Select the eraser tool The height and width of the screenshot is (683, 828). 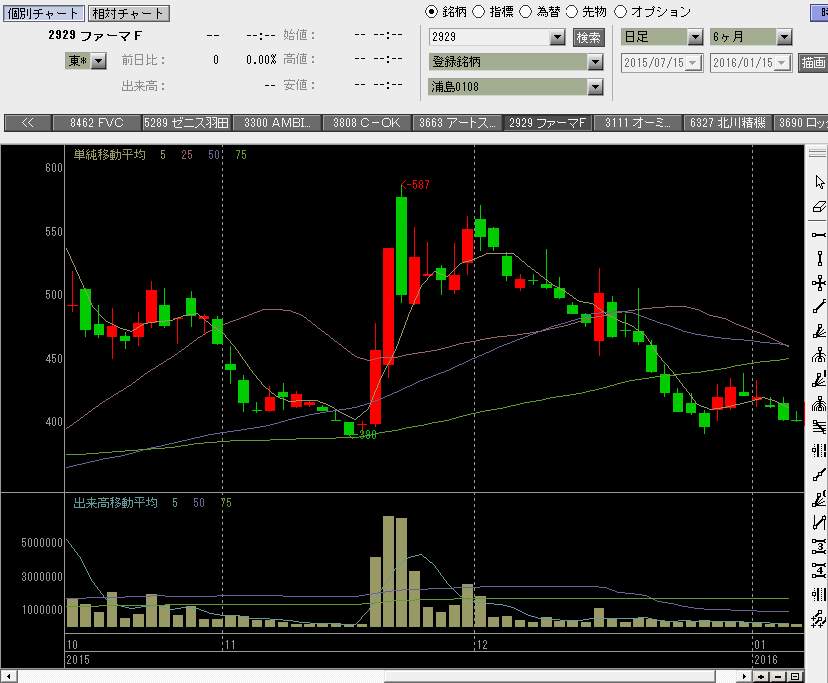coord(818,207)
